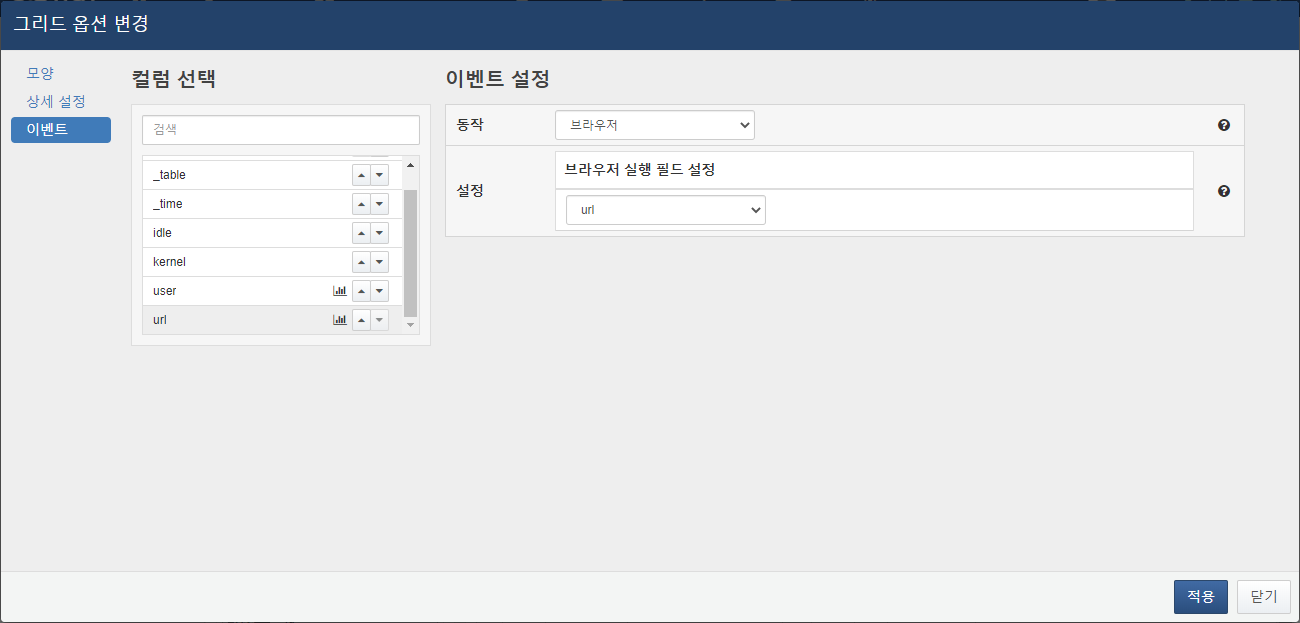Select the _table column row
1300x623 pixels.
tap(272, 175)
